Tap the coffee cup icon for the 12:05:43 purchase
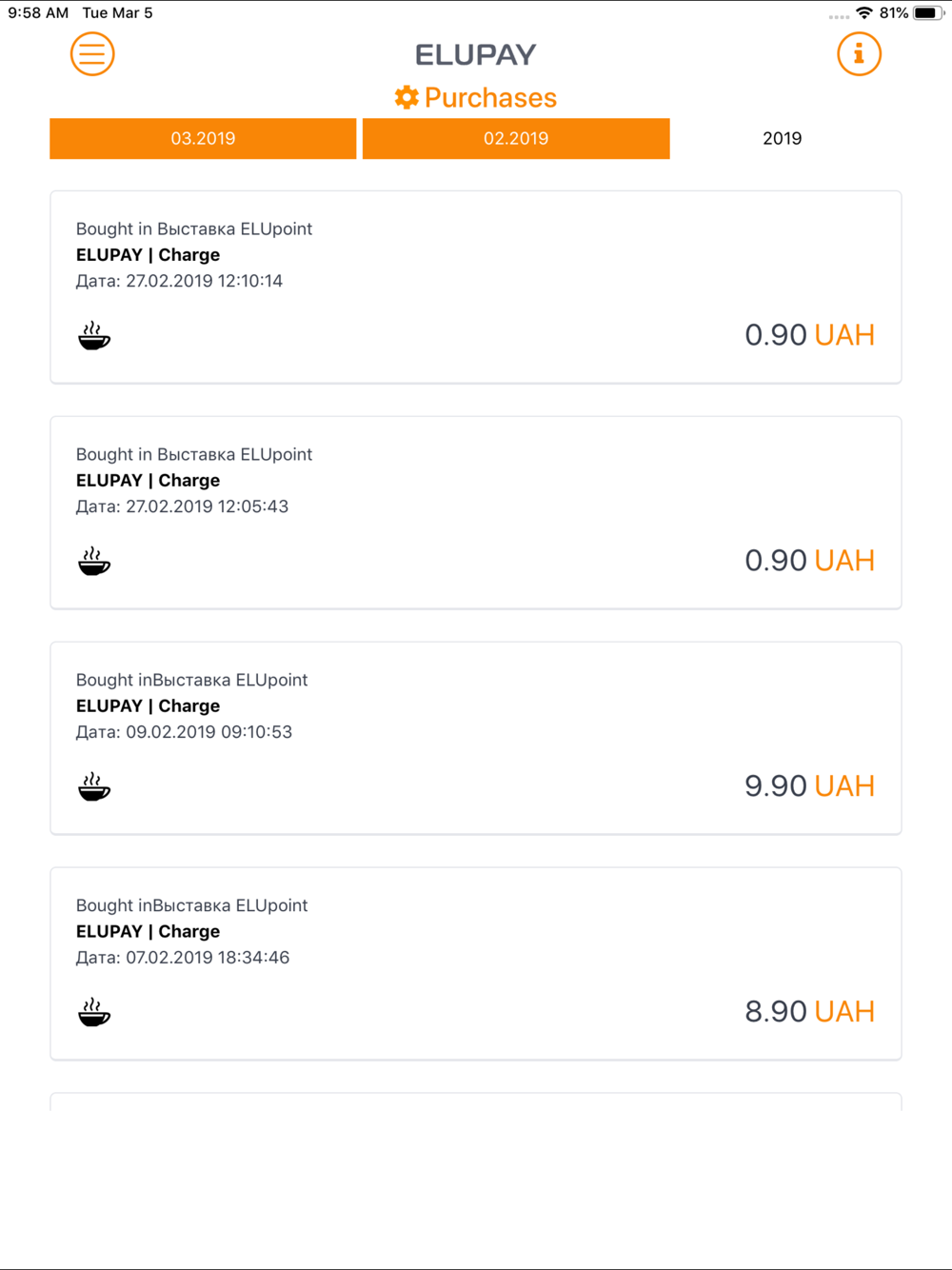Viewport: 952px width, 1270px height. 94,562
